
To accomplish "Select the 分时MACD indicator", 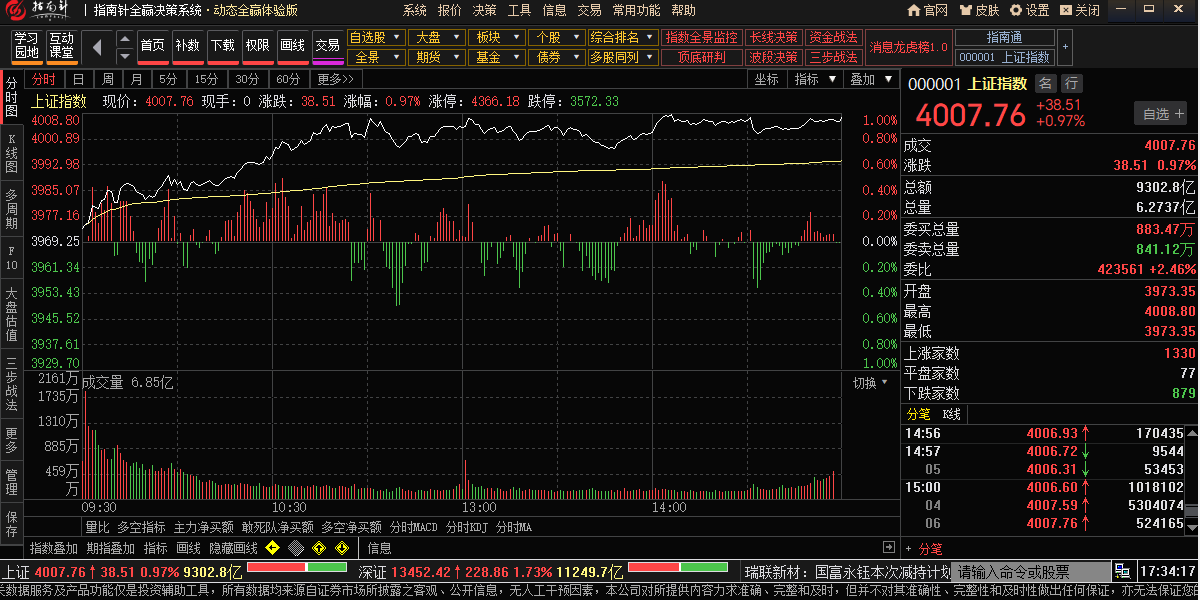I will click(x=414, y=527).
